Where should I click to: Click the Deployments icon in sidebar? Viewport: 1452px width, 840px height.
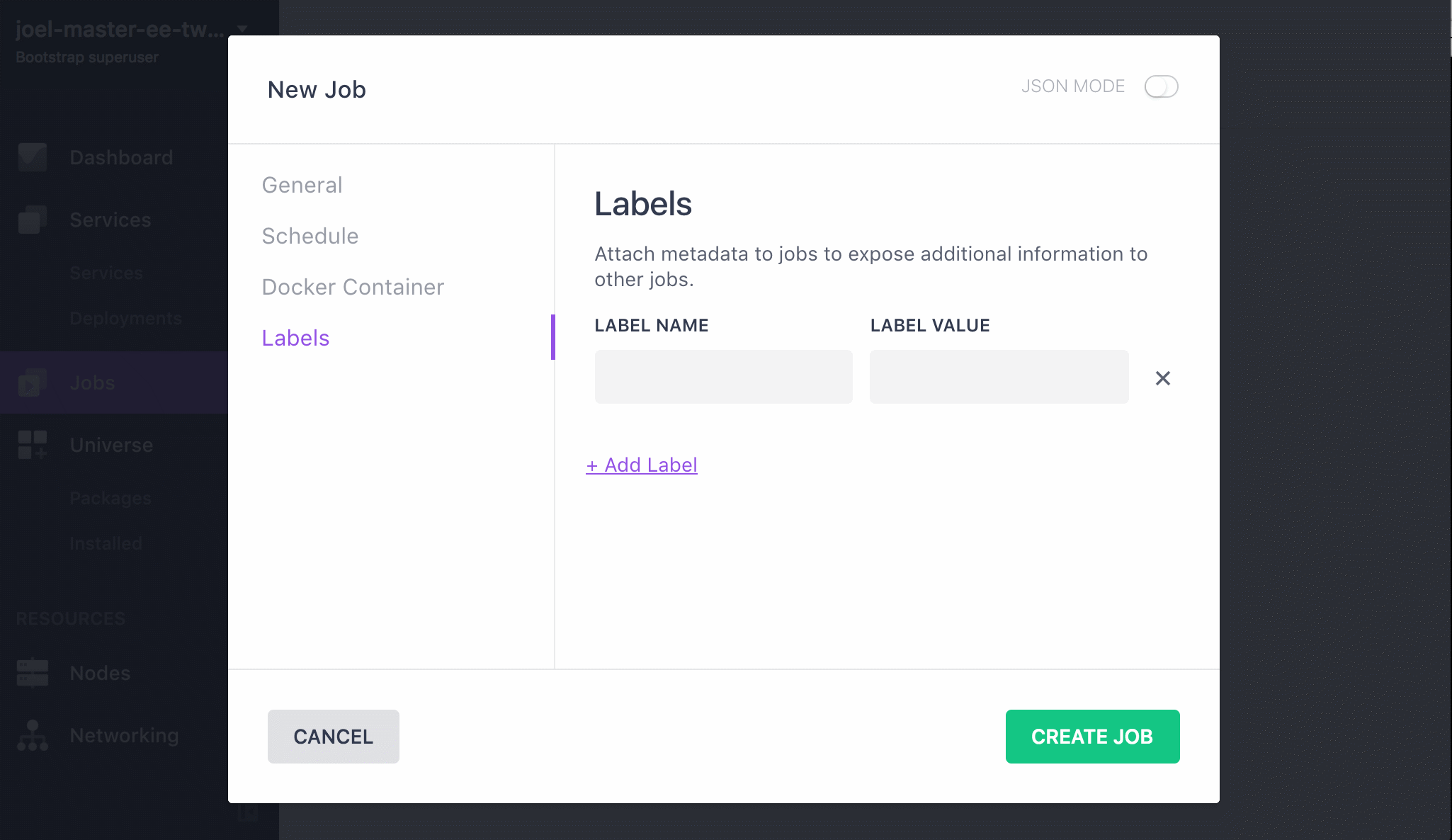125,318
